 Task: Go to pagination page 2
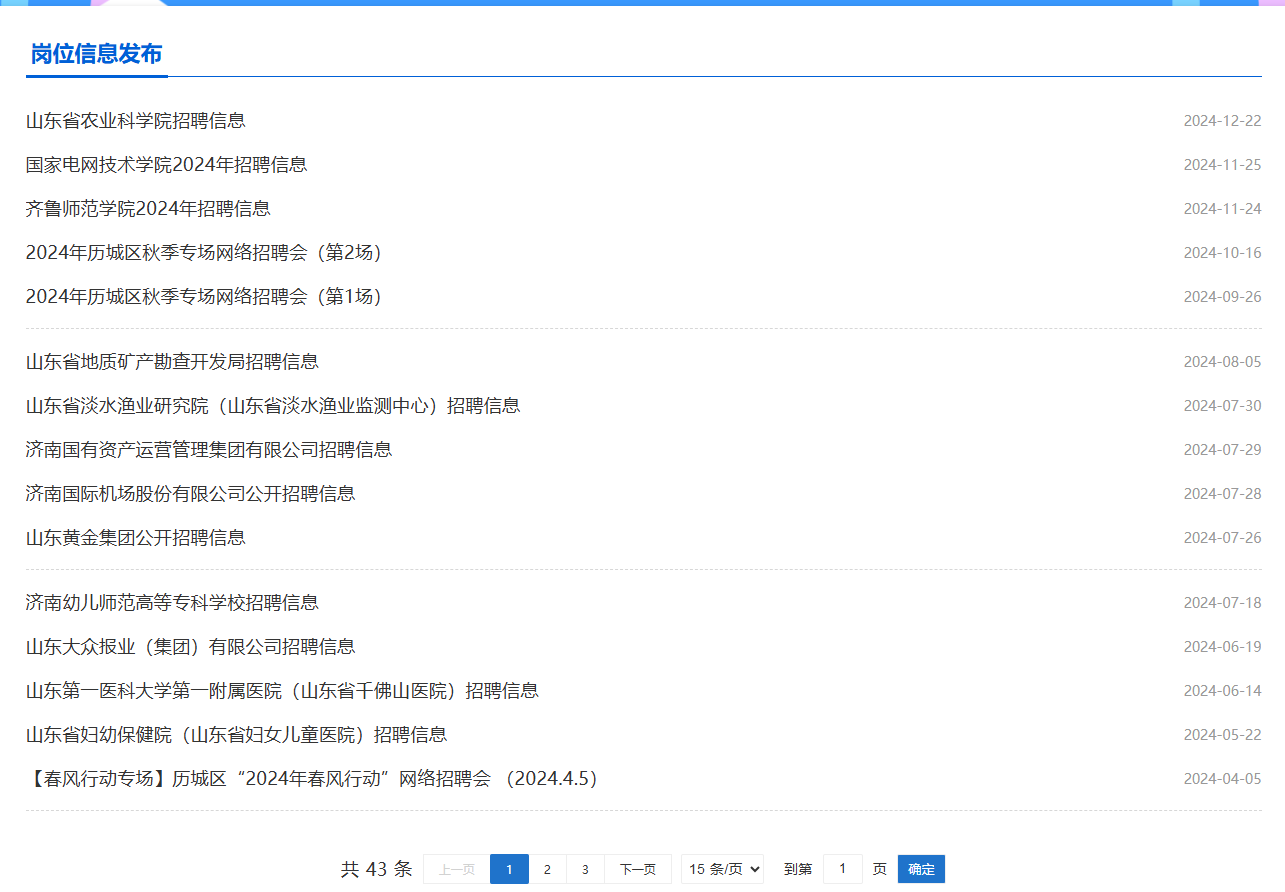pos(547,870)
